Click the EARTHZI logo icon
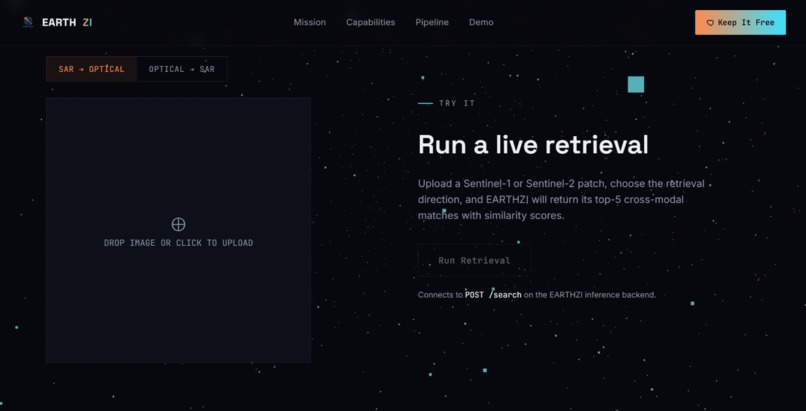Image resolution: width=806 pixels, height=411 pixels. 28,22
